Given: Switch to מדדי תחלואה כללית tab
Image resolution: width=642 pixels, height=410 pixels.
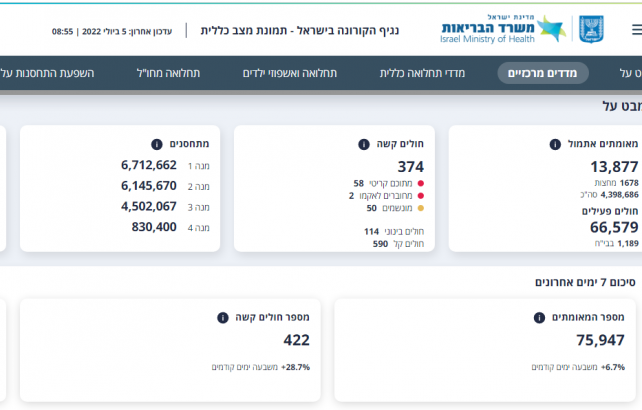Looking at the screenshot, I should point(420,73).
